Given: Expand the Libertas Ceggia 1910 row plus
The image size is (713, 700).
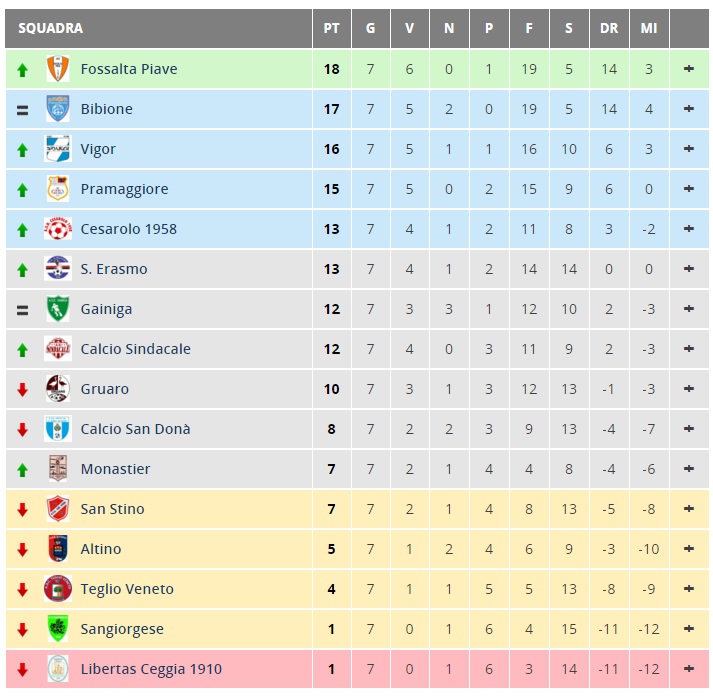Looking at the screenshot, I should coord(688,669).
